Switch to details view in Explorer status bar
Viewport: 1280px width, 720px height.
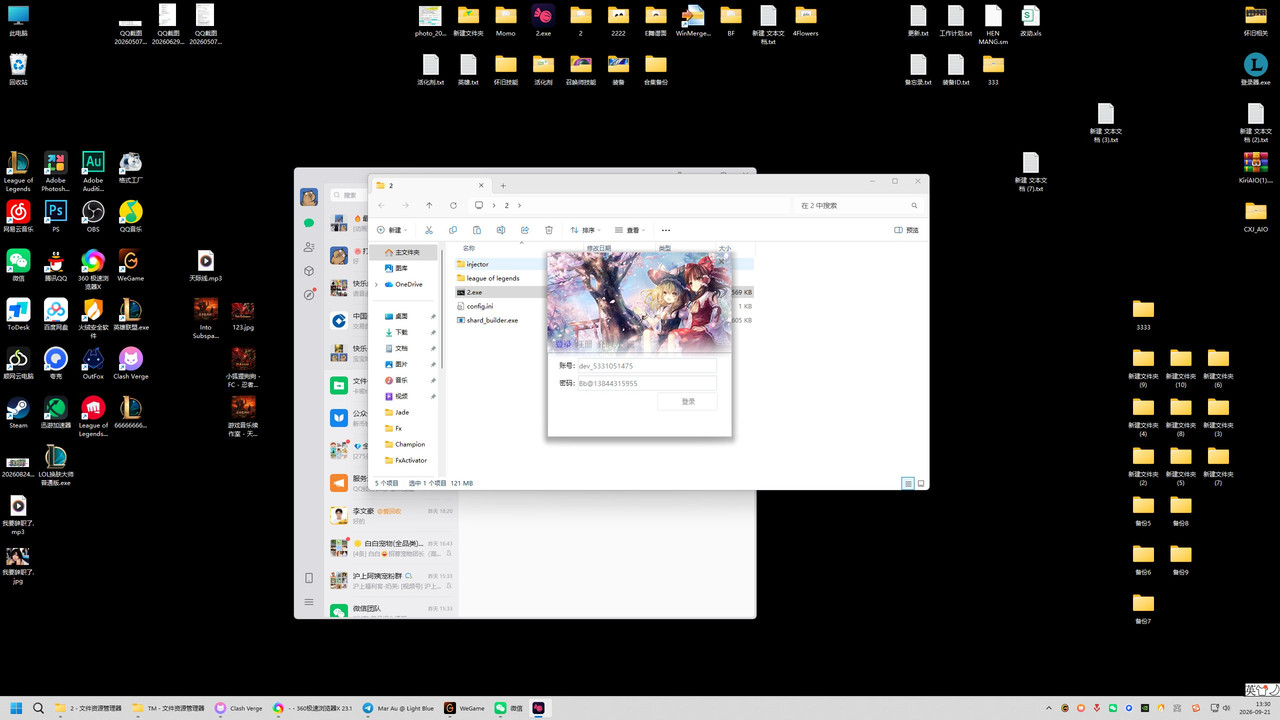908,483
